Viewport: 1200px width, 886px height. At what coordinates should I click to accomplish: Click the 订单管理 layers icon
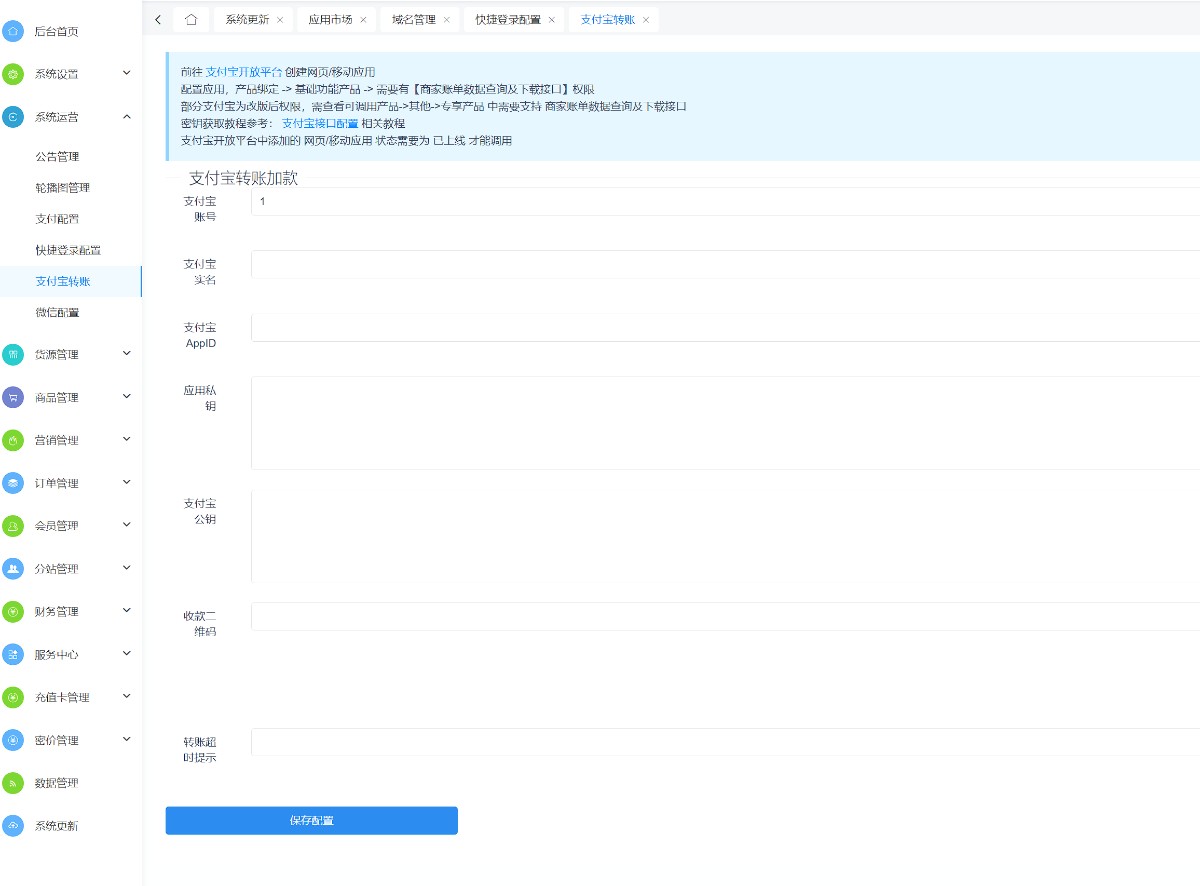pyautogui.click(x=13, y=483)
